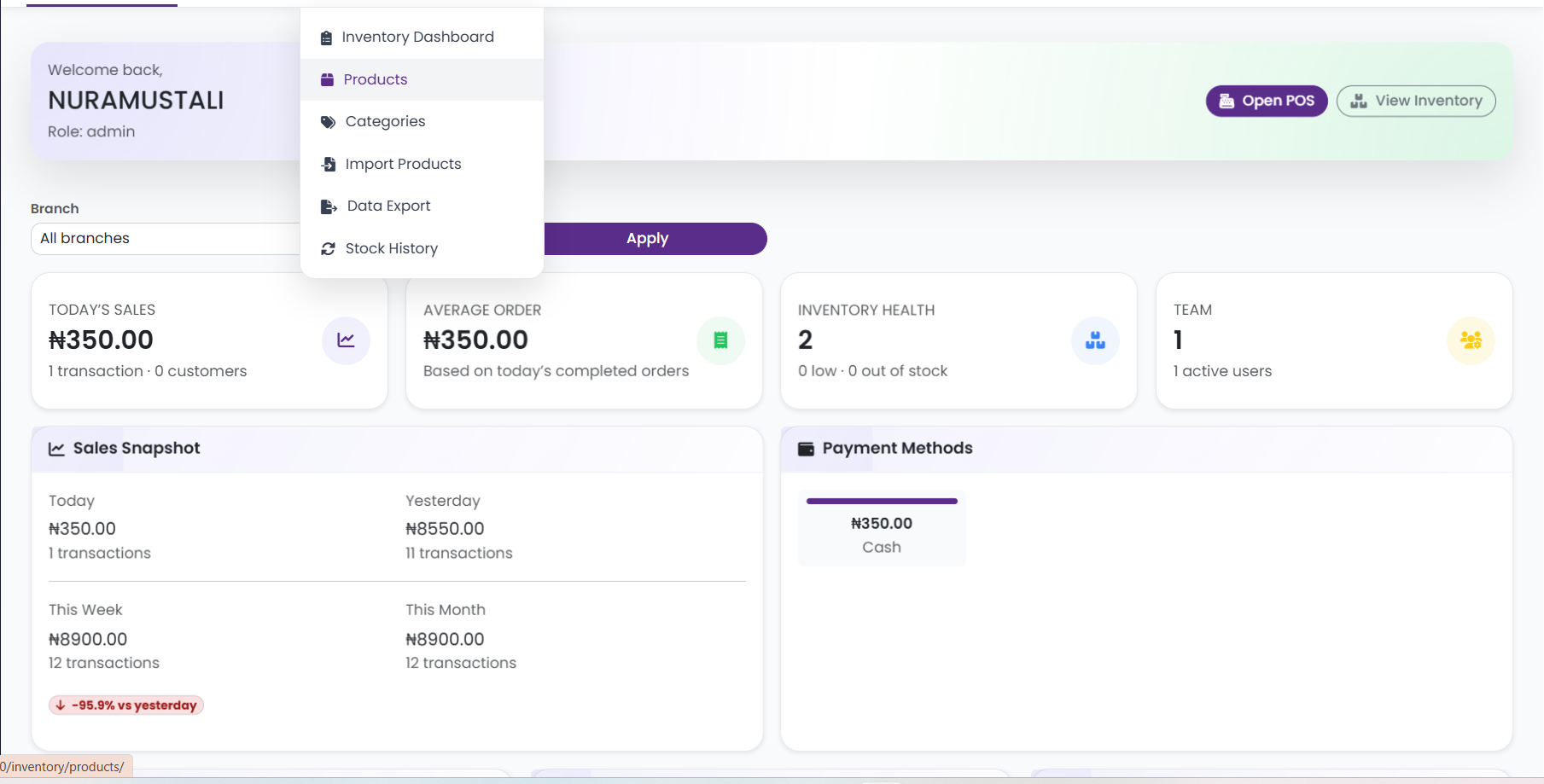Select Data Export from the menu
Screen dimensions: 1544x784
coord(388,206)
